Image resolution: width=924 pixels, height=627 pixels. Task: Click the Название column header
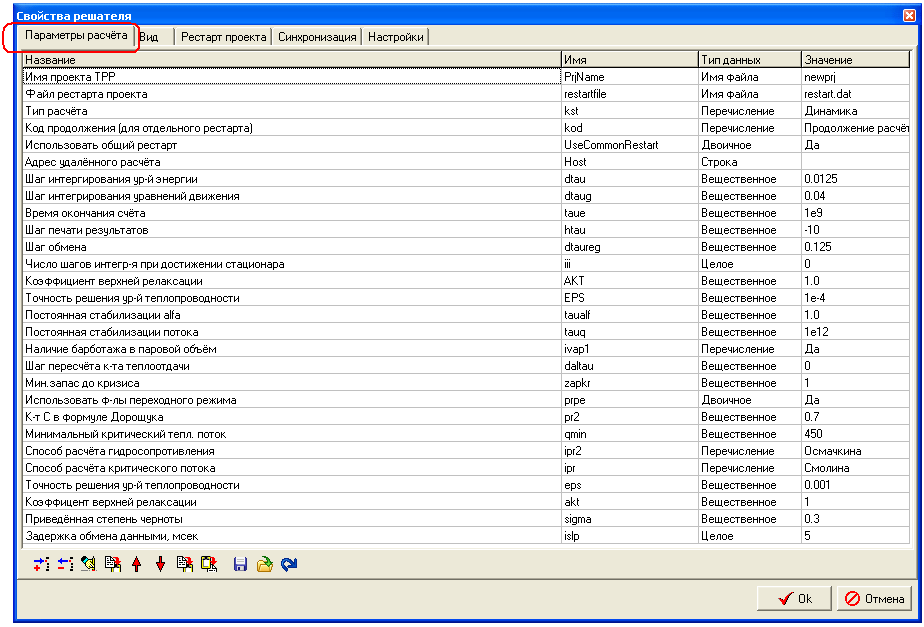(290, 60)
